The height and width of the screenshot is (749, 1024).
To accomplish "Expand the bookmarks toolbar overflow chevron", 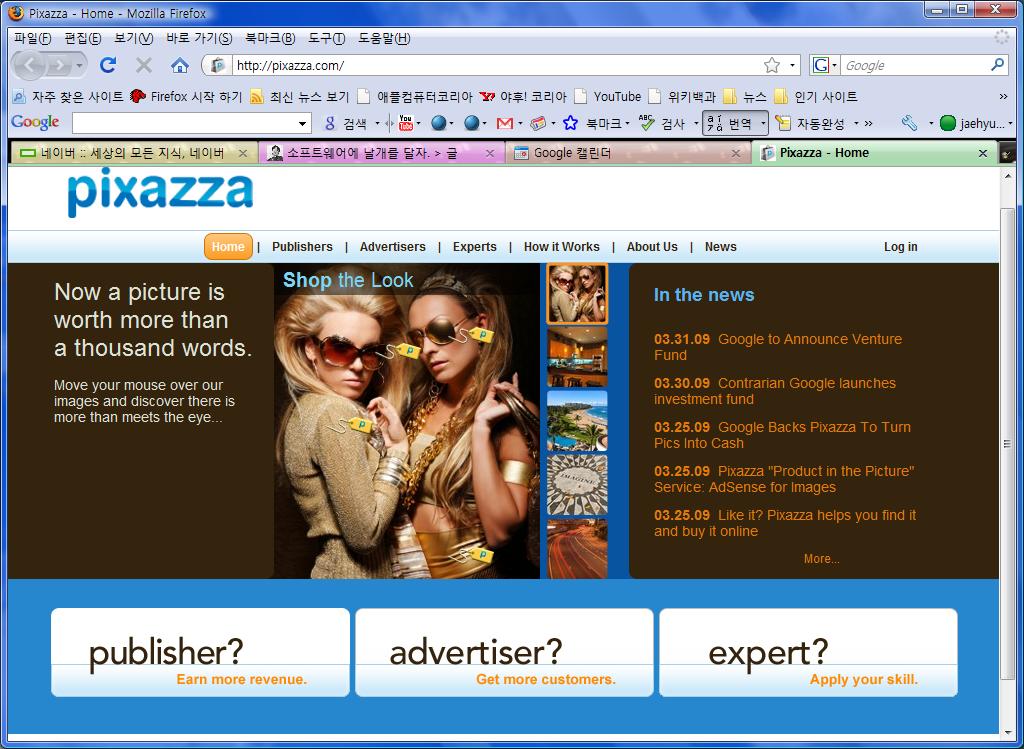I will (1004, 97).
